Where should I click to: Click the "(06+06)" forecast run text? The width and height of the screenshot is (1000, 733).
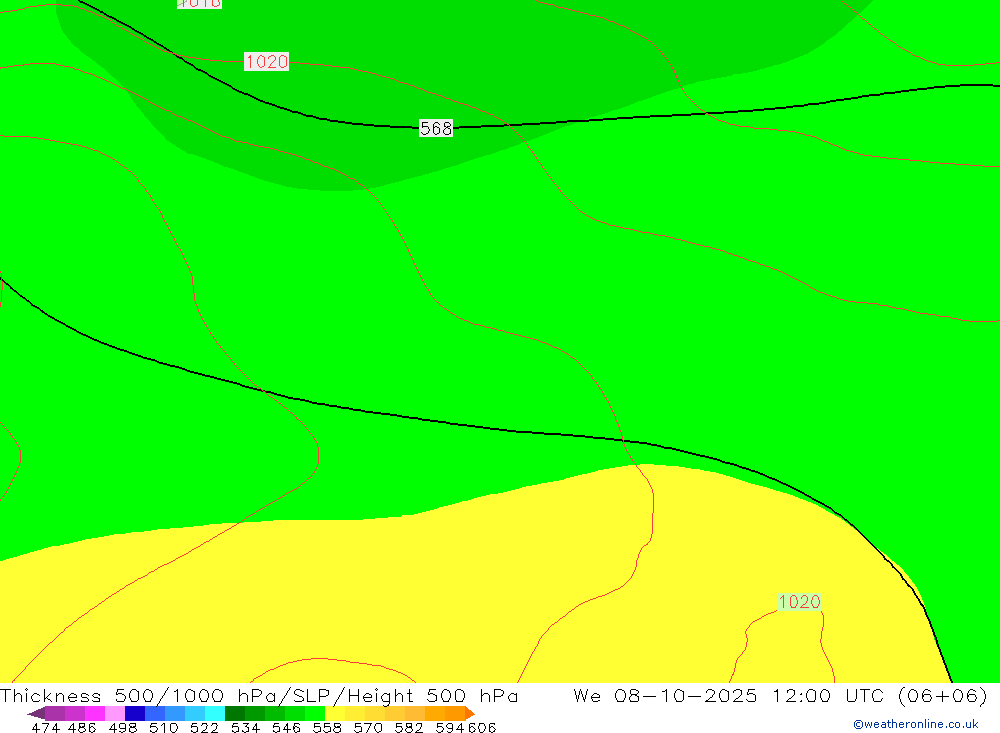pyautogui.click(x=943, y=695)
